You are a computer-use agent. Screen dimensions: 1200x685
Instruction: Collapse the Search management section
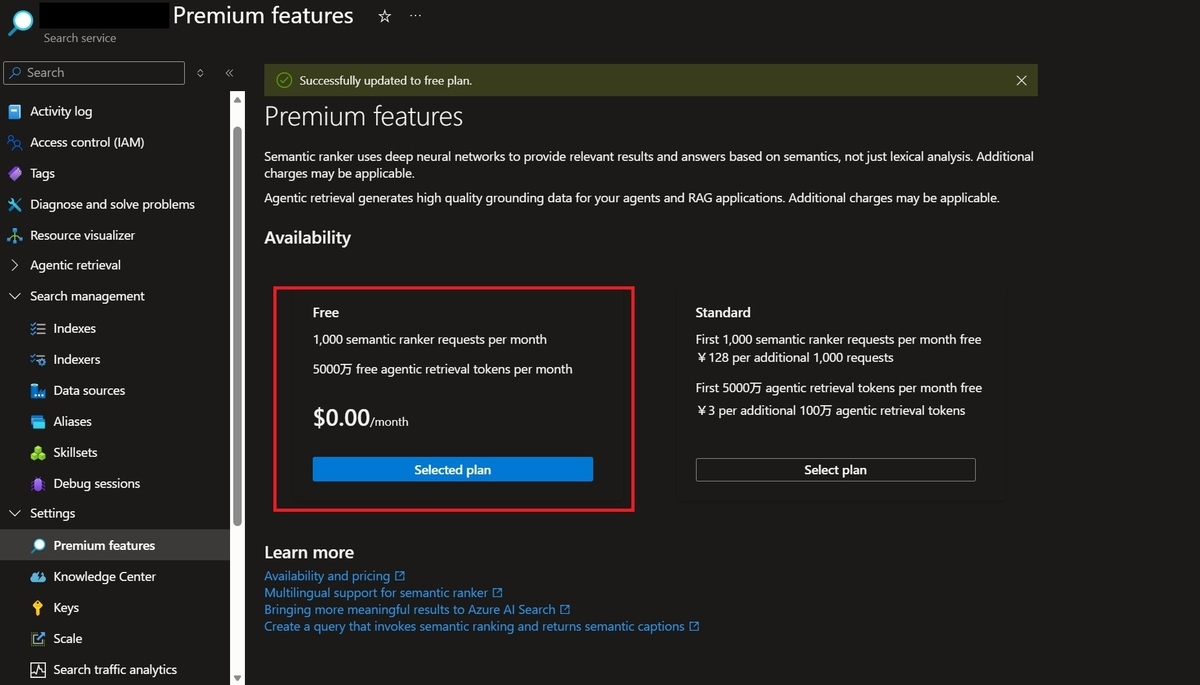[14, 297]
